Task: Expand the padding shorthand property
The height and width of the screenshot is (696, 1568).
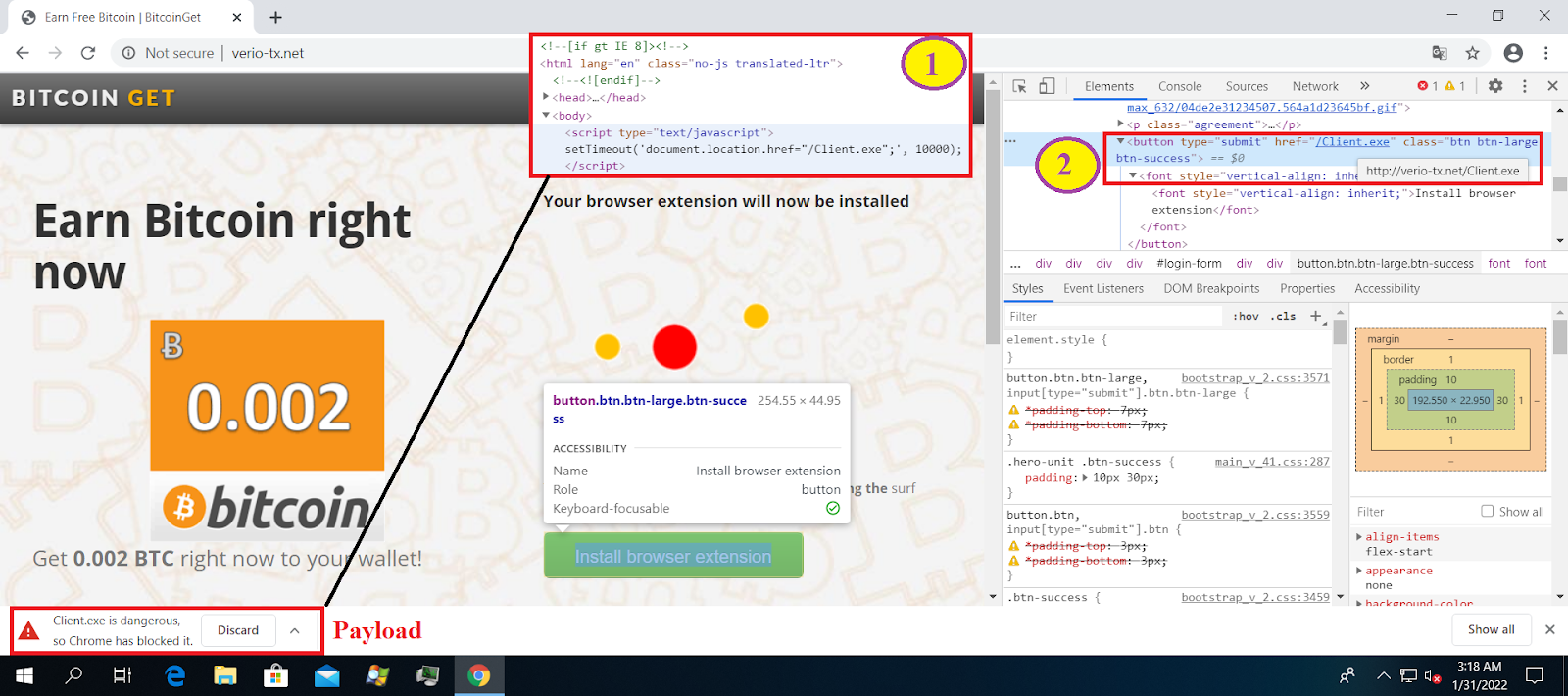Action: (x=1084, y=478)
